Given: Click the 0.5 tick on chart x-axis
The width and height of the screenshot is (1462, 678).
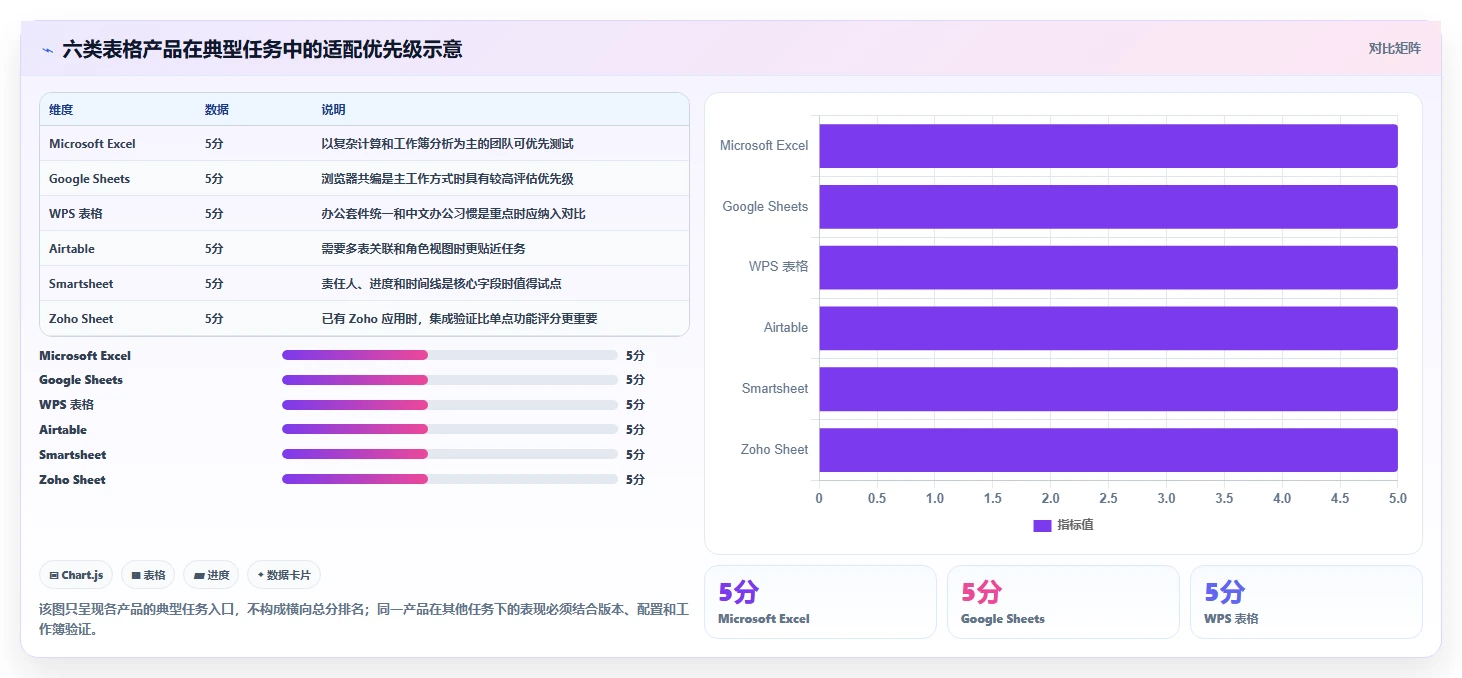Looking at the screenshot, I should (877, 498).
